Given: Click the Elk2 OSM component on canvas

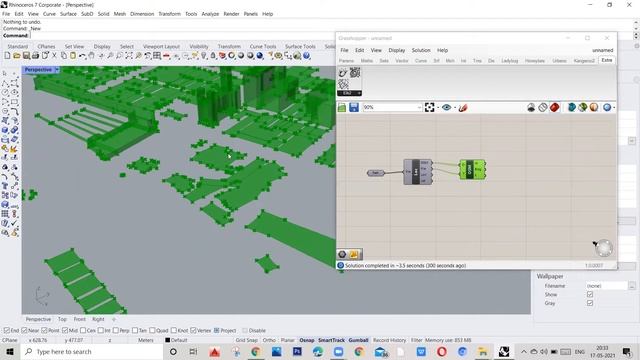Looking at the screenshot, I should [472, 169].
